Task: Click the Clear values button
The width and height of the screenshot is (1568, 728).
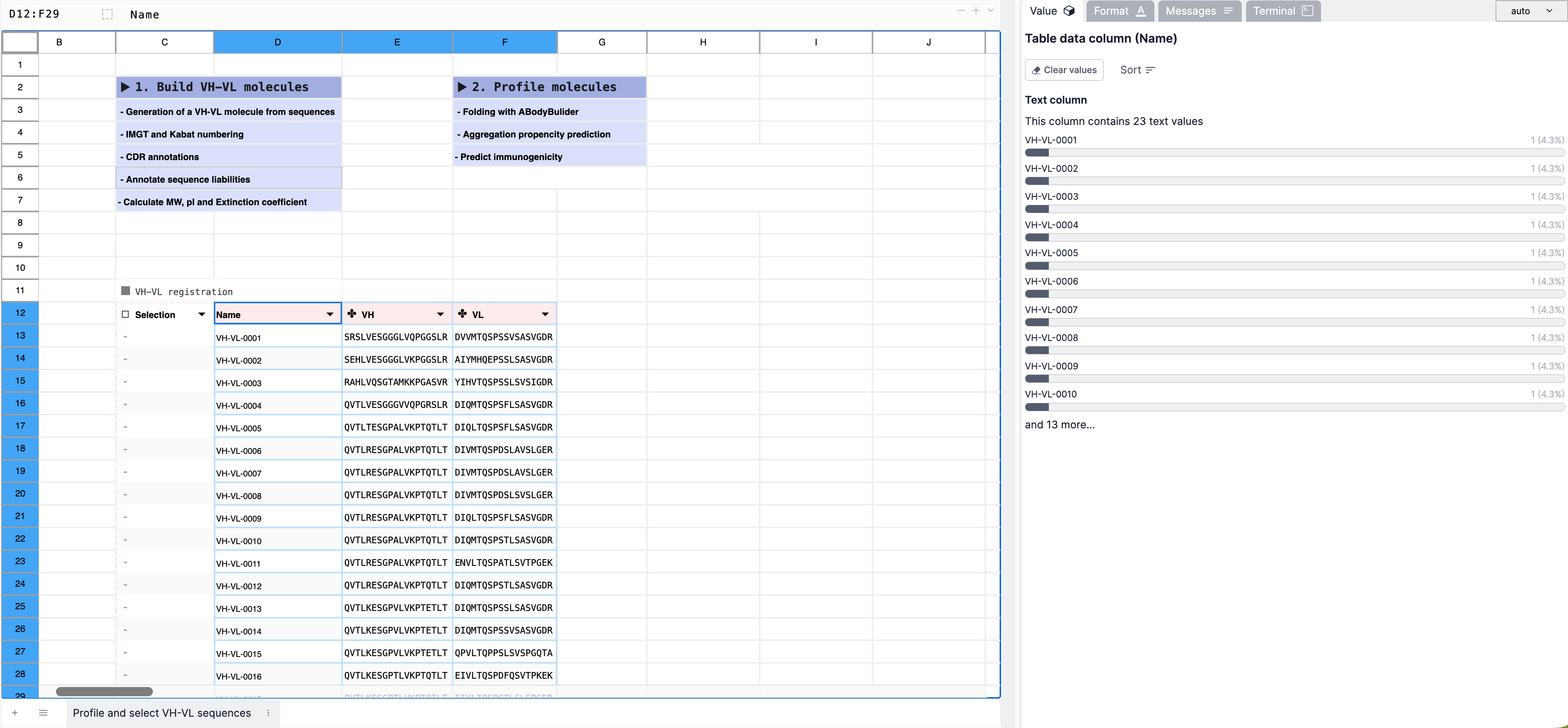Action: [1064, 70]
